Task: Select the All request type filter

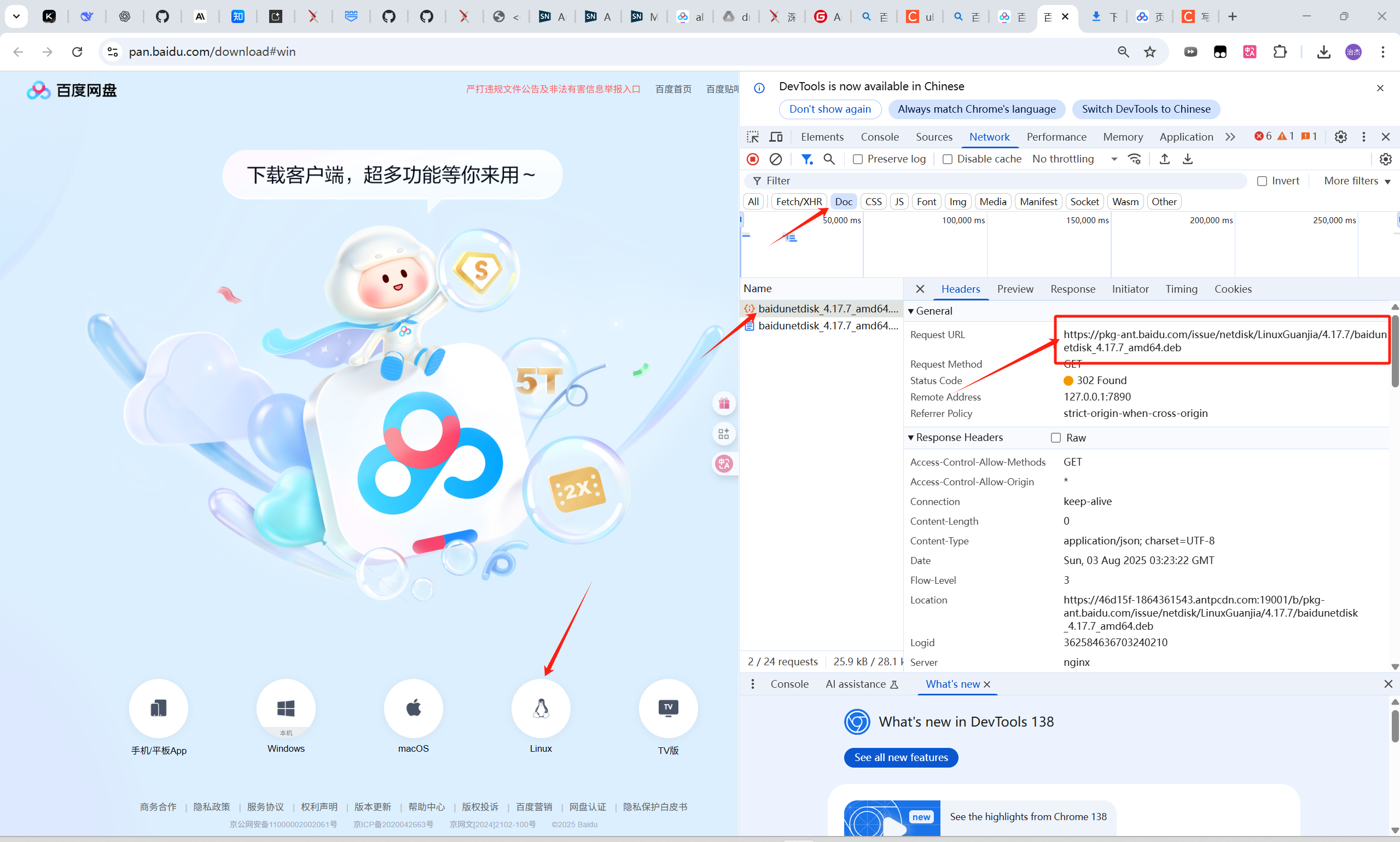Action: pos(753,201)
